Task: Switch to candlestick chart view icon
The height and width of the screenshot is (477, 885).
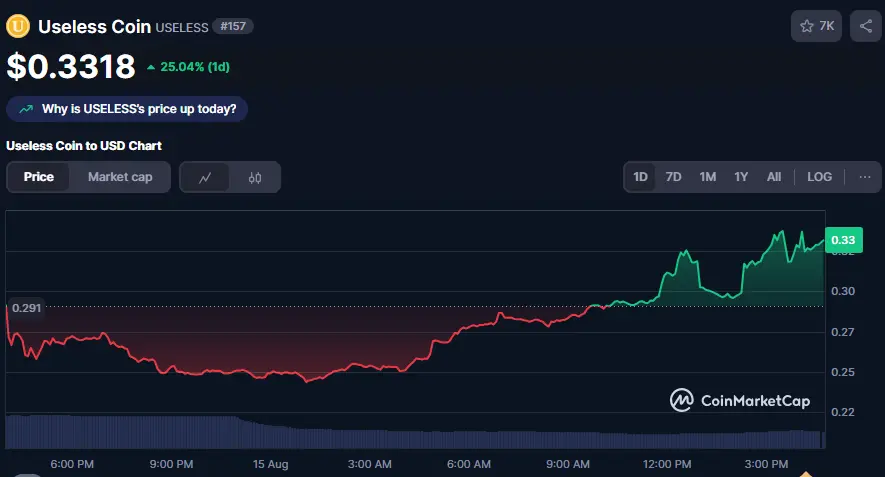Action: pos(255,177)
